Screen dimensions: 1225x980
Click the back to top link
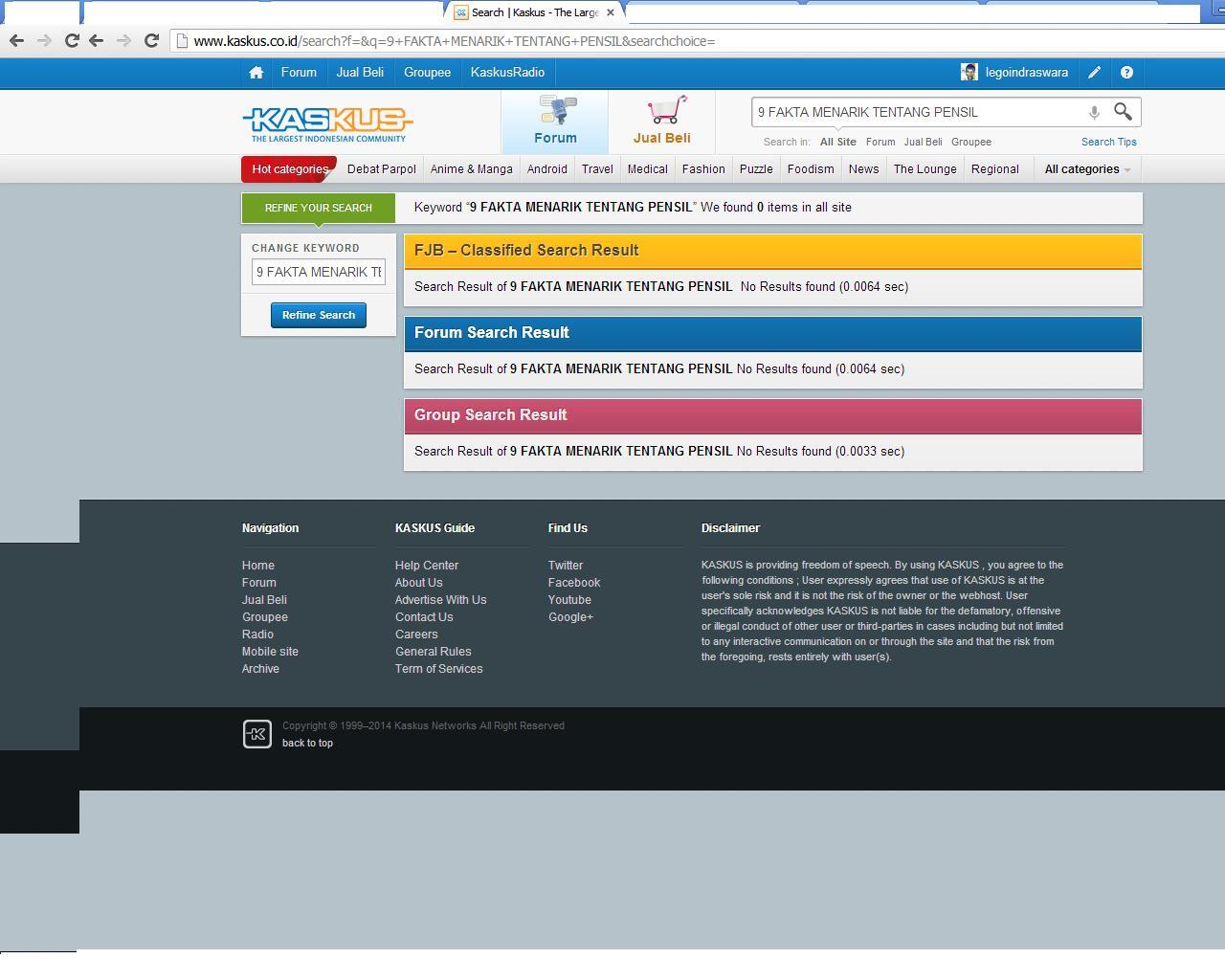point(307,744)
